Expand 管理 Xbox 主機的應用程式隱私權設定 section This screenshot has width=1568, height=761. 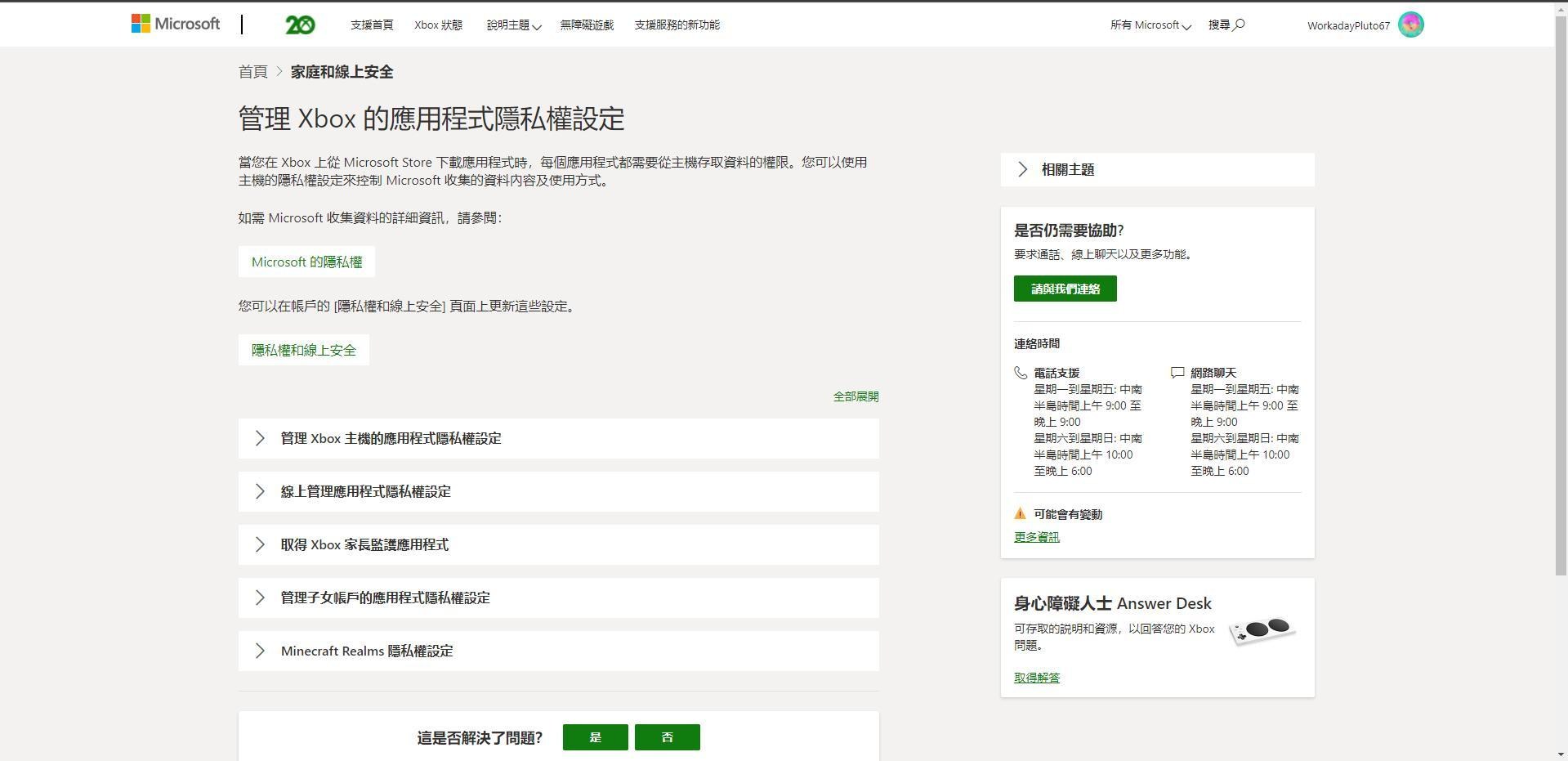[559, 438]
